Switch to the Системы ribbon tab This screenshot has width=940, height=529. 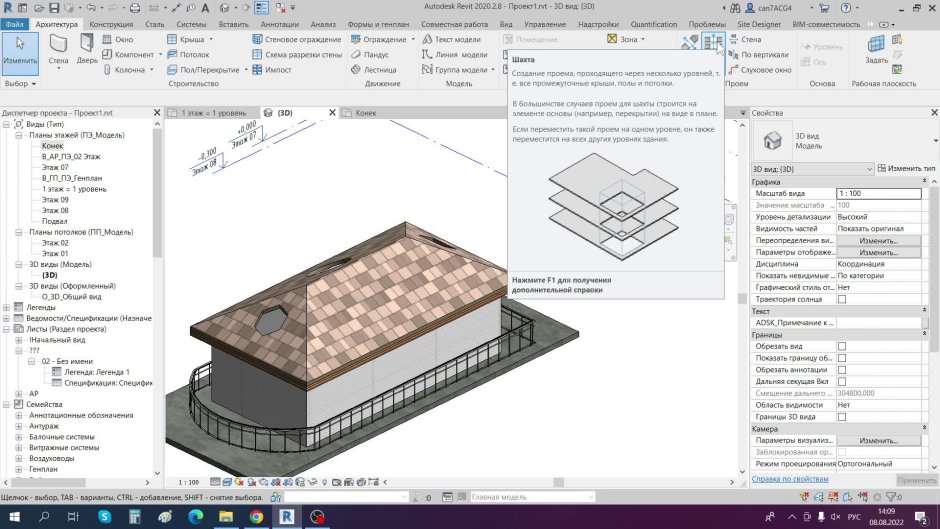click(191, 24)
